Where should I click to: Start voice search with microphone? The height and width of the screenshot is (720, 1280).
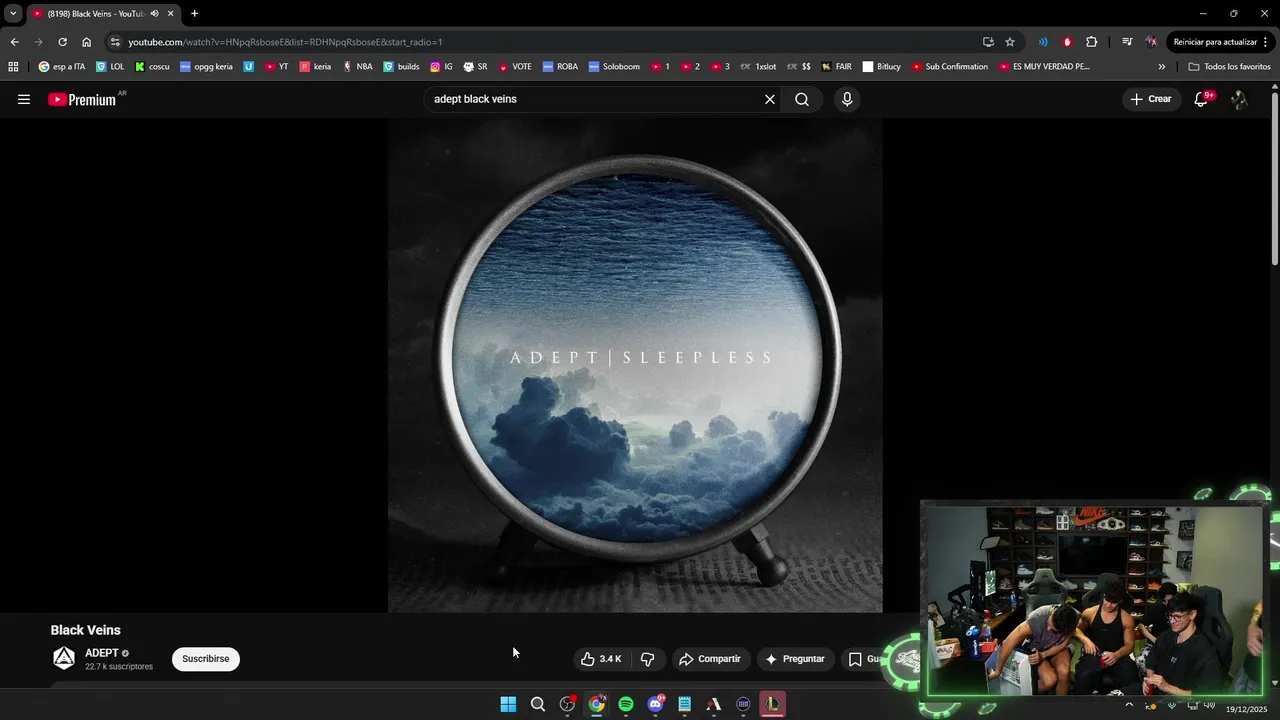[x=847, y=99]
